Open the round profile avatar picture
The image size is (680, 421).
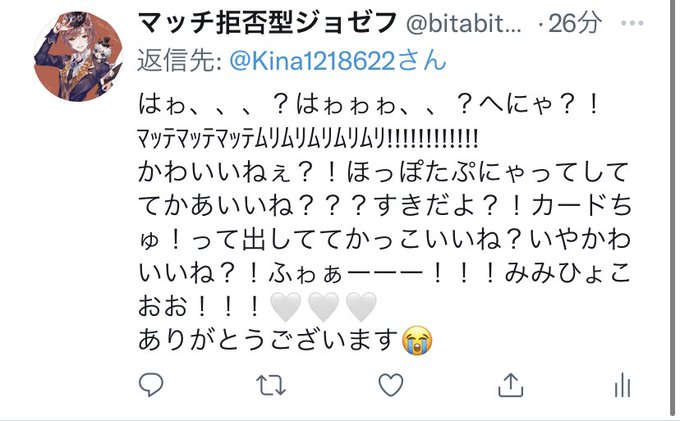pyautogui.click(x=78, y=57)
